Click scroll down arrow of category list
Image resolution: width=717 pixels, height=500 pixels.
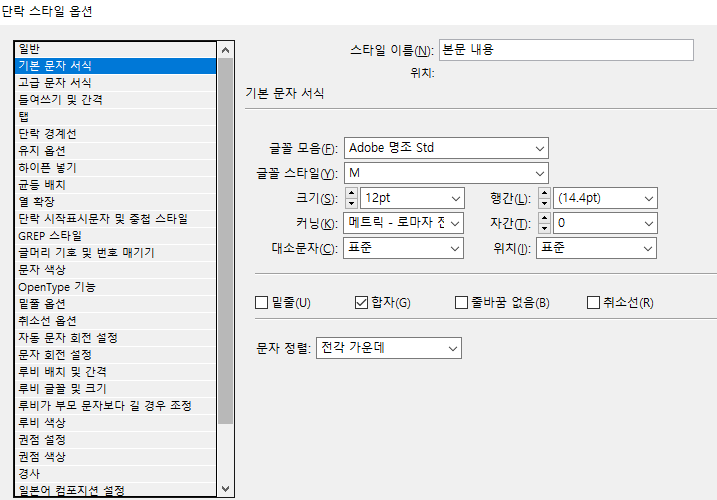[x=225, y=489]
